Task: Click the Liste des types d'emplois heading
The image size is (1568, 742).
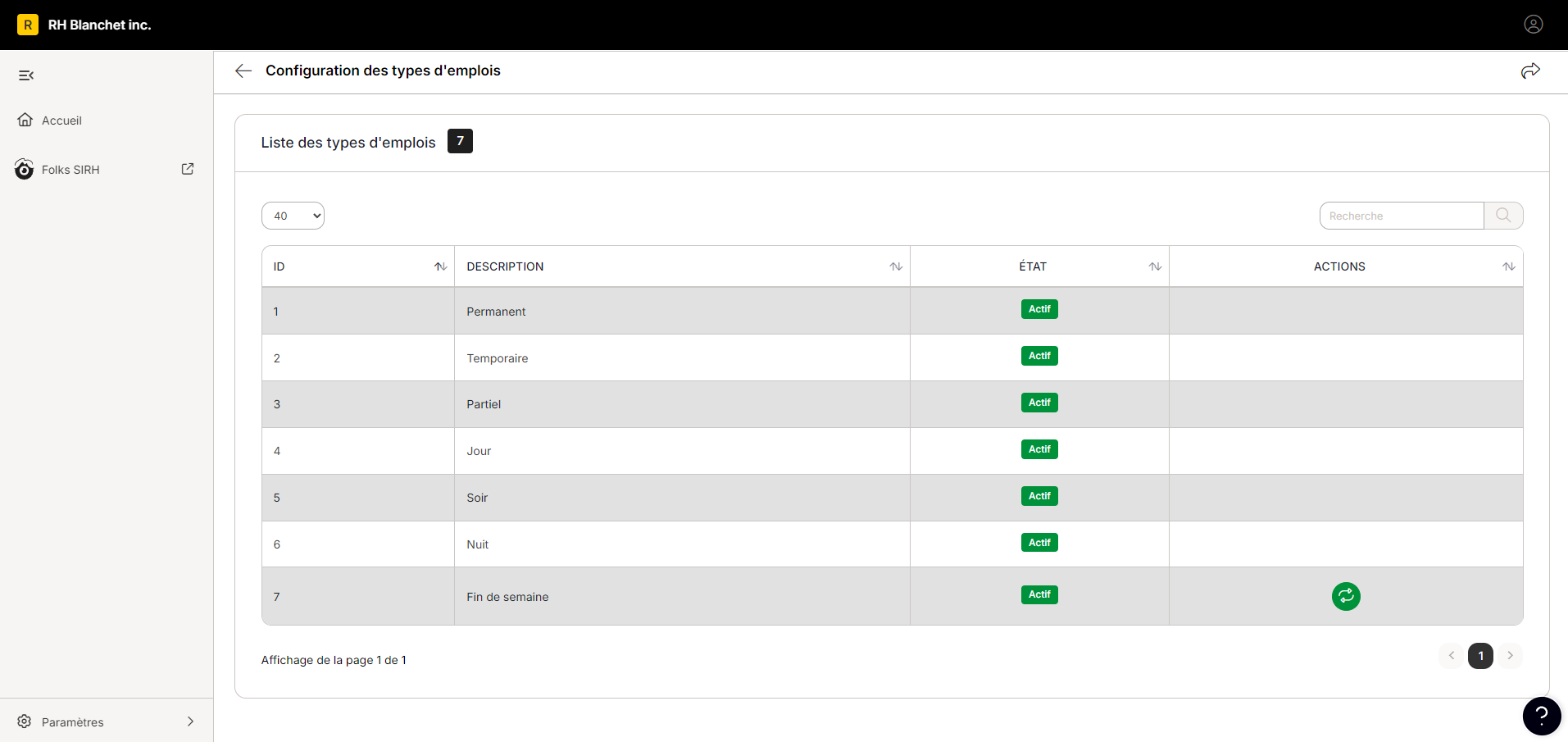Action: pyautogui.click(x=348, y=143)
